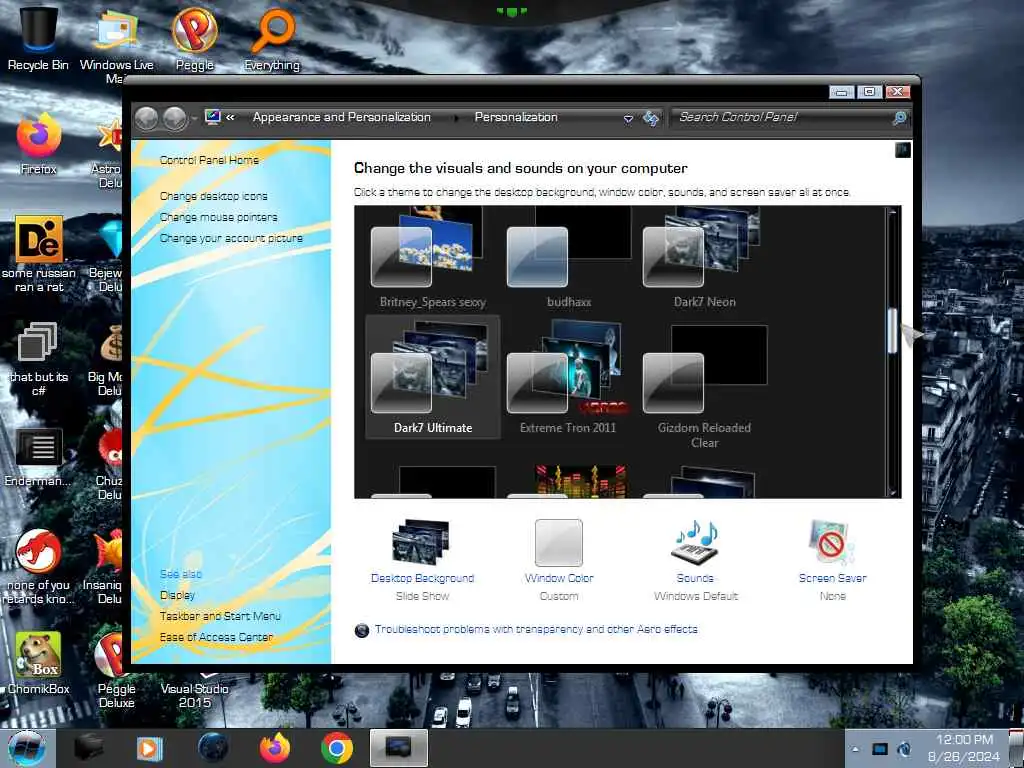Select the Enderman... desktop icon

coord(39,457)
